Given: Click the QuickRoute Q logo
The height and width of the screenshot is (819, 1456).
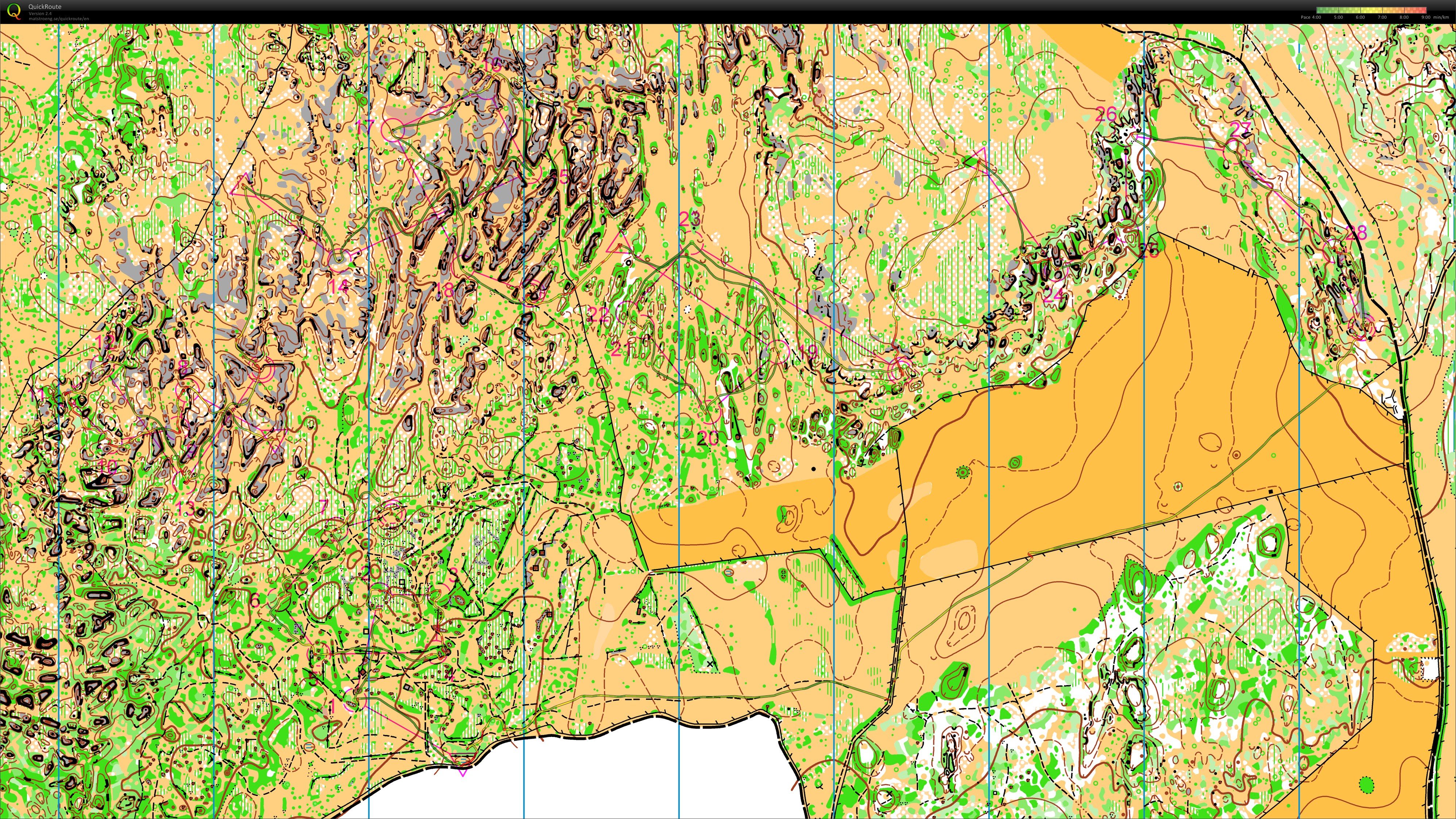Looking at the screenshot, I should tap(13, 11).
